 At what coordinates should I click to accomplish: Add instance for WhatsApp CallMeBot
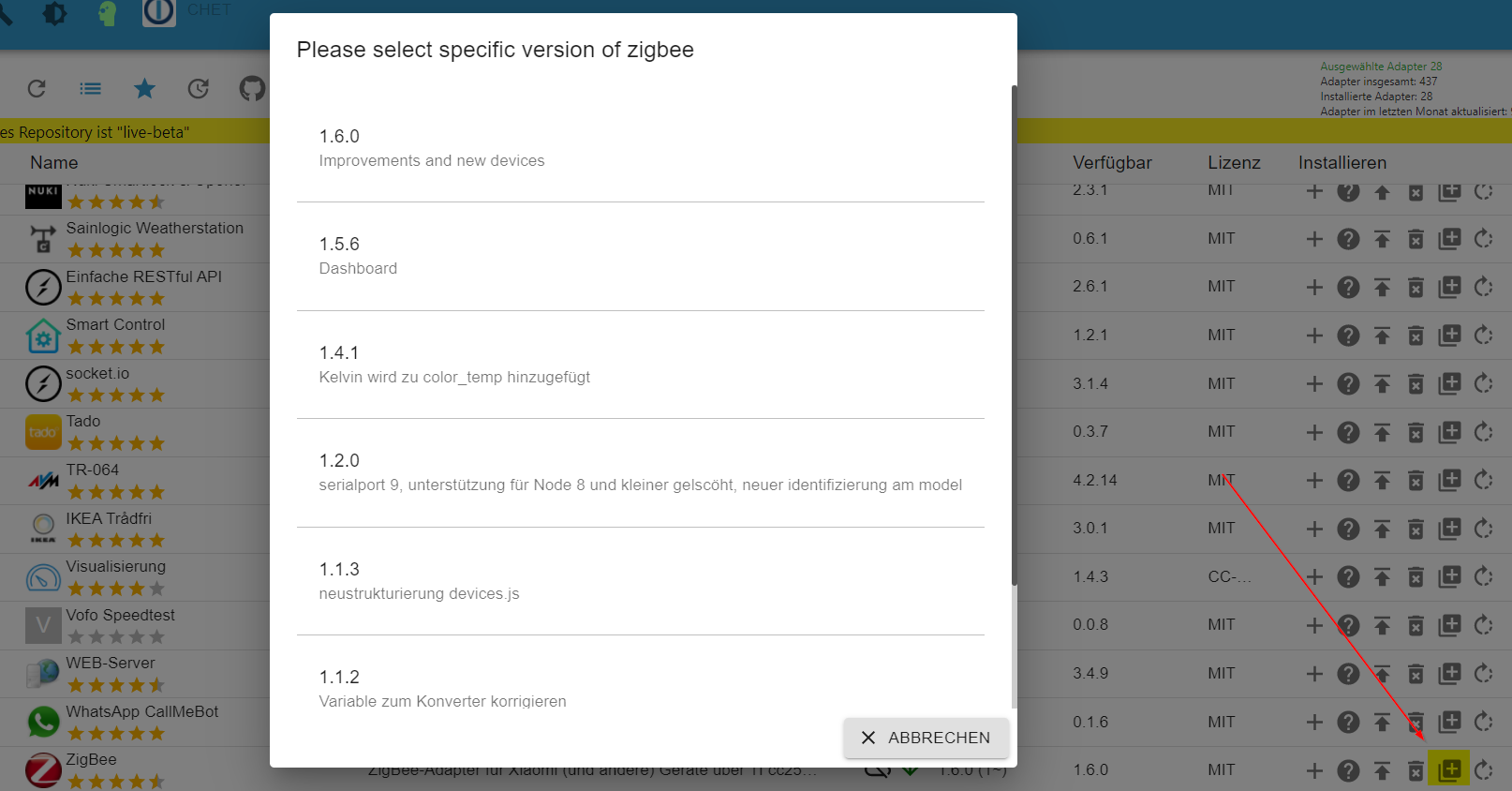[x=1314, y=722]
